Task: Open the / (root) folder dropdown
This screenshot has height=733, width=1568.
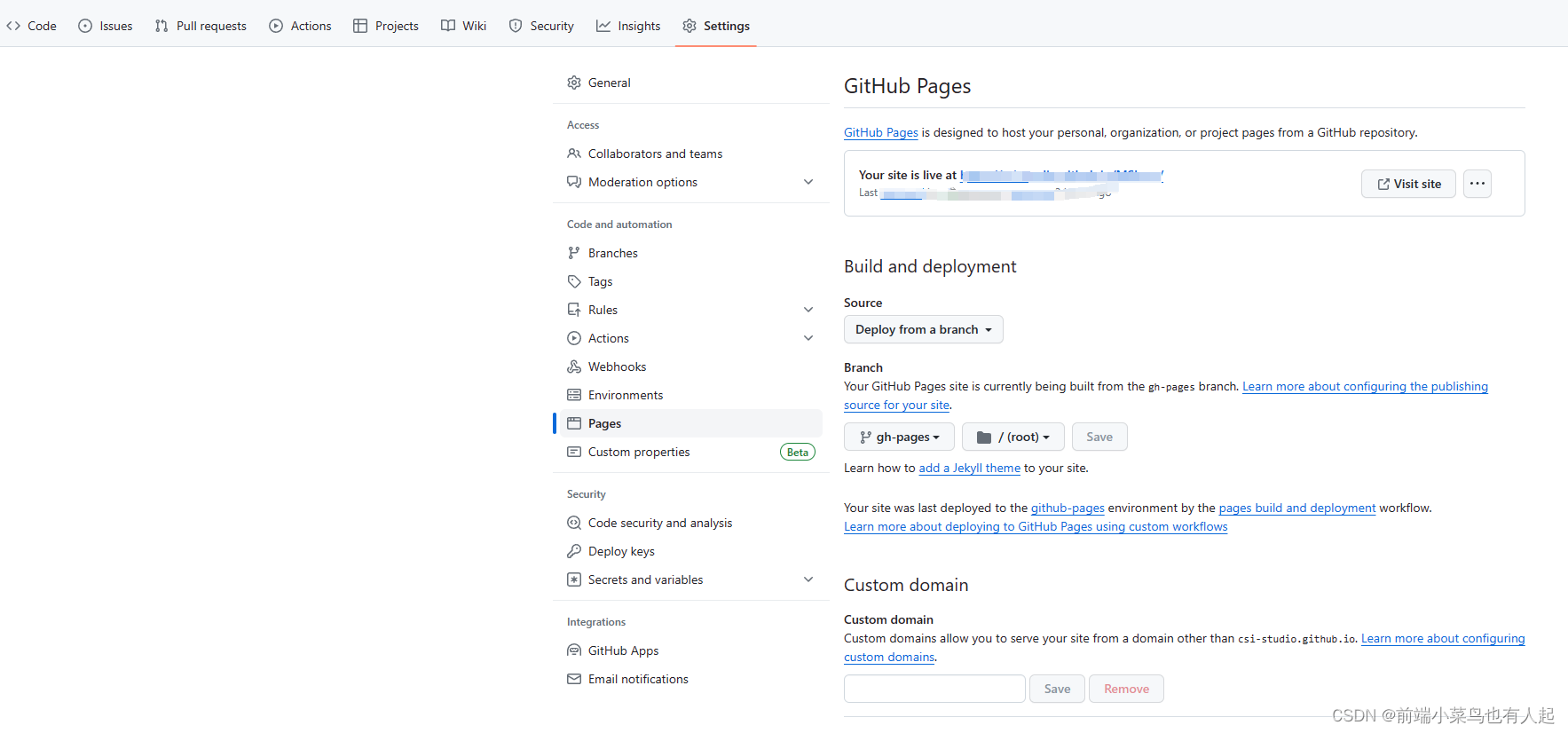Action: [1013, 437]
